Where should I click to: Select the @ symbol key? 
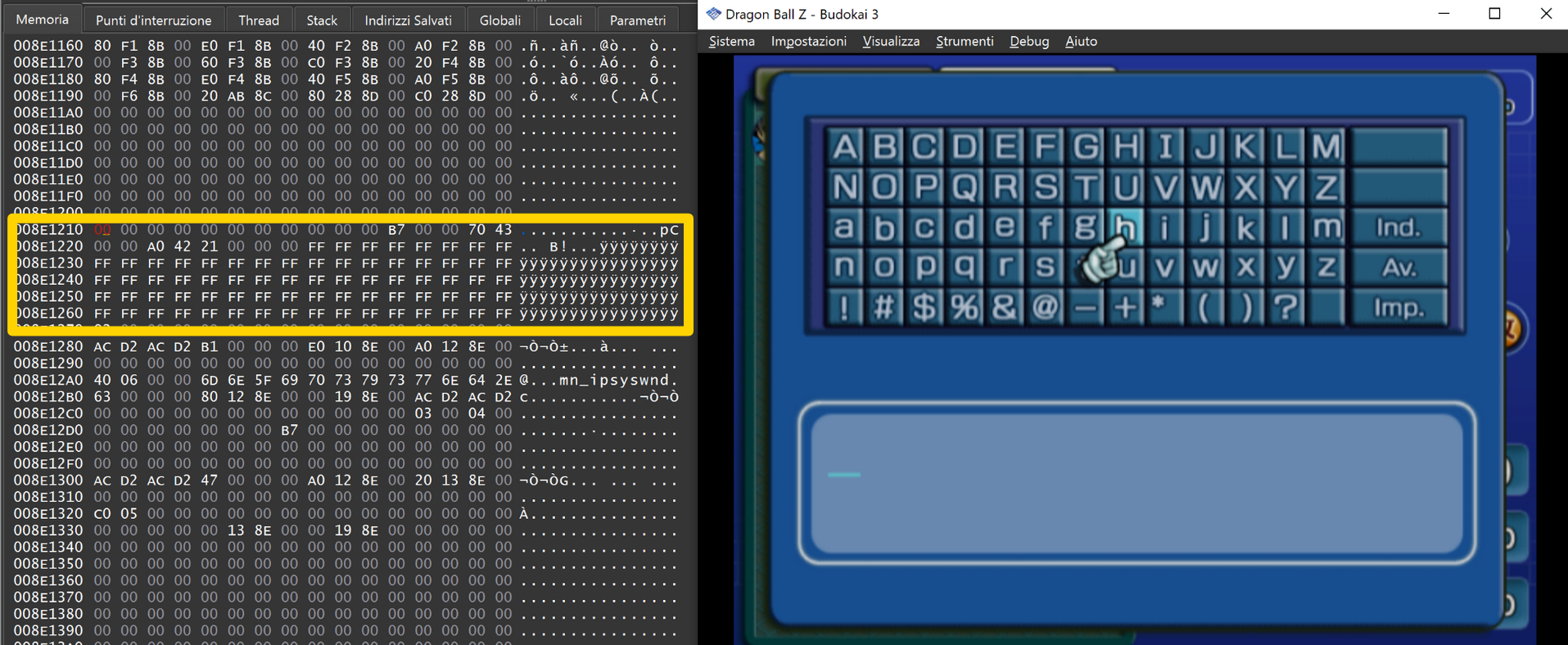click(x=1045, y=307)
